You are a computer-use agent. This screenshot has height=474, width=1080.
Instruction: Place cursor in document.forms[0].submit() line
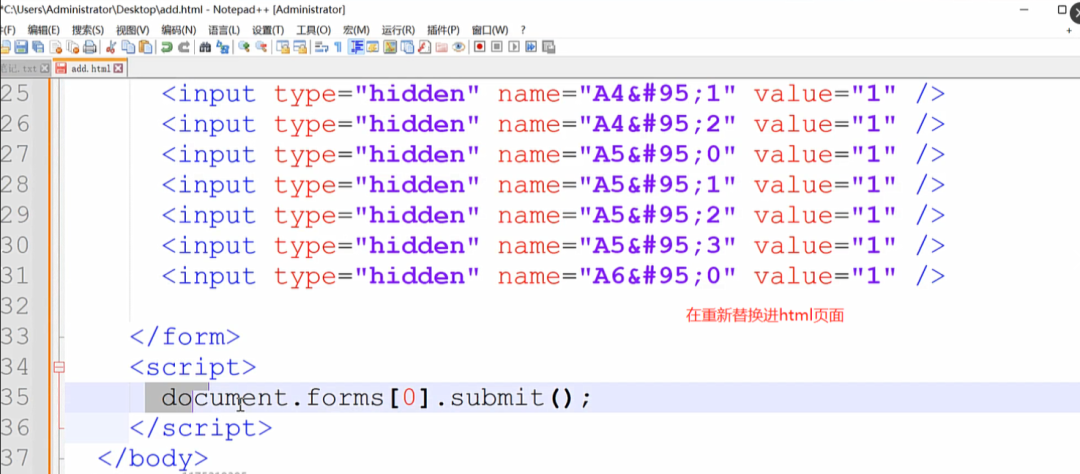[376, 398]
